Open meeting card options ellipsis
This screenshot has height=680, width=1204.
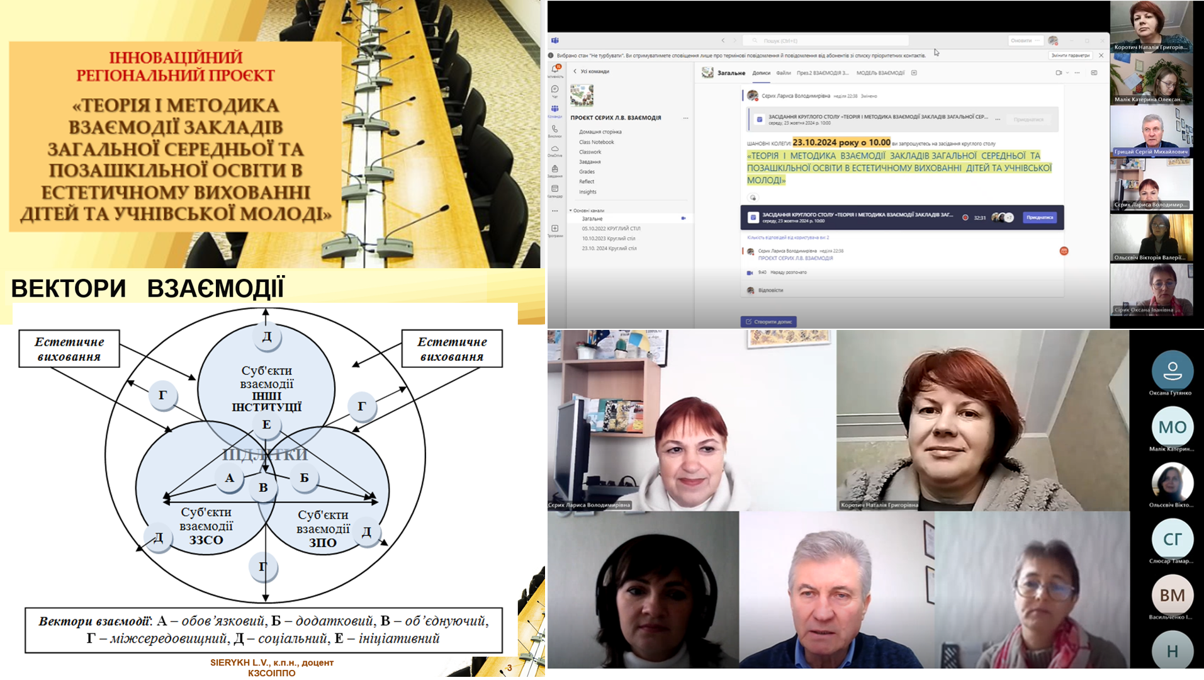997,119
